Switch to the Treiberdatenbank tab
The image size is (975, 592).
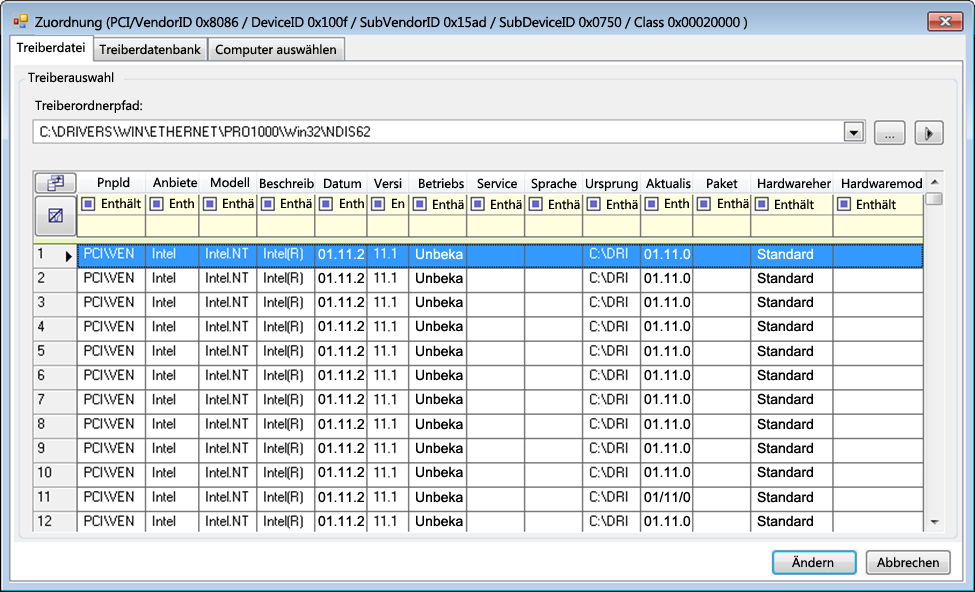pos(150,49)
